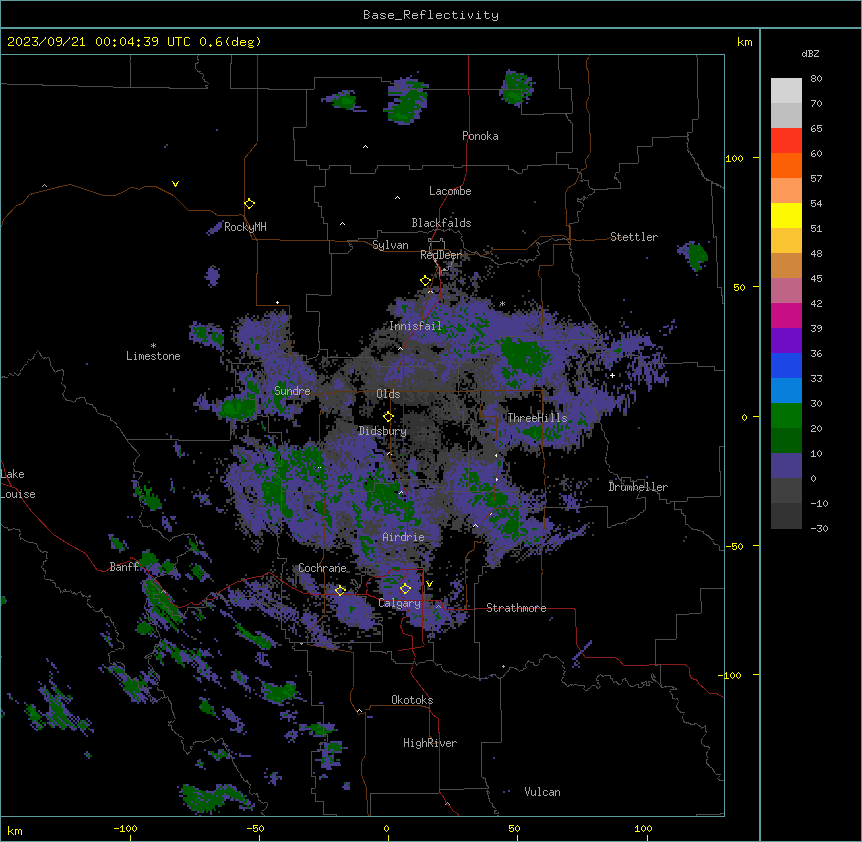
Task: Click the Lake Louise label
Action: point(18,484)
